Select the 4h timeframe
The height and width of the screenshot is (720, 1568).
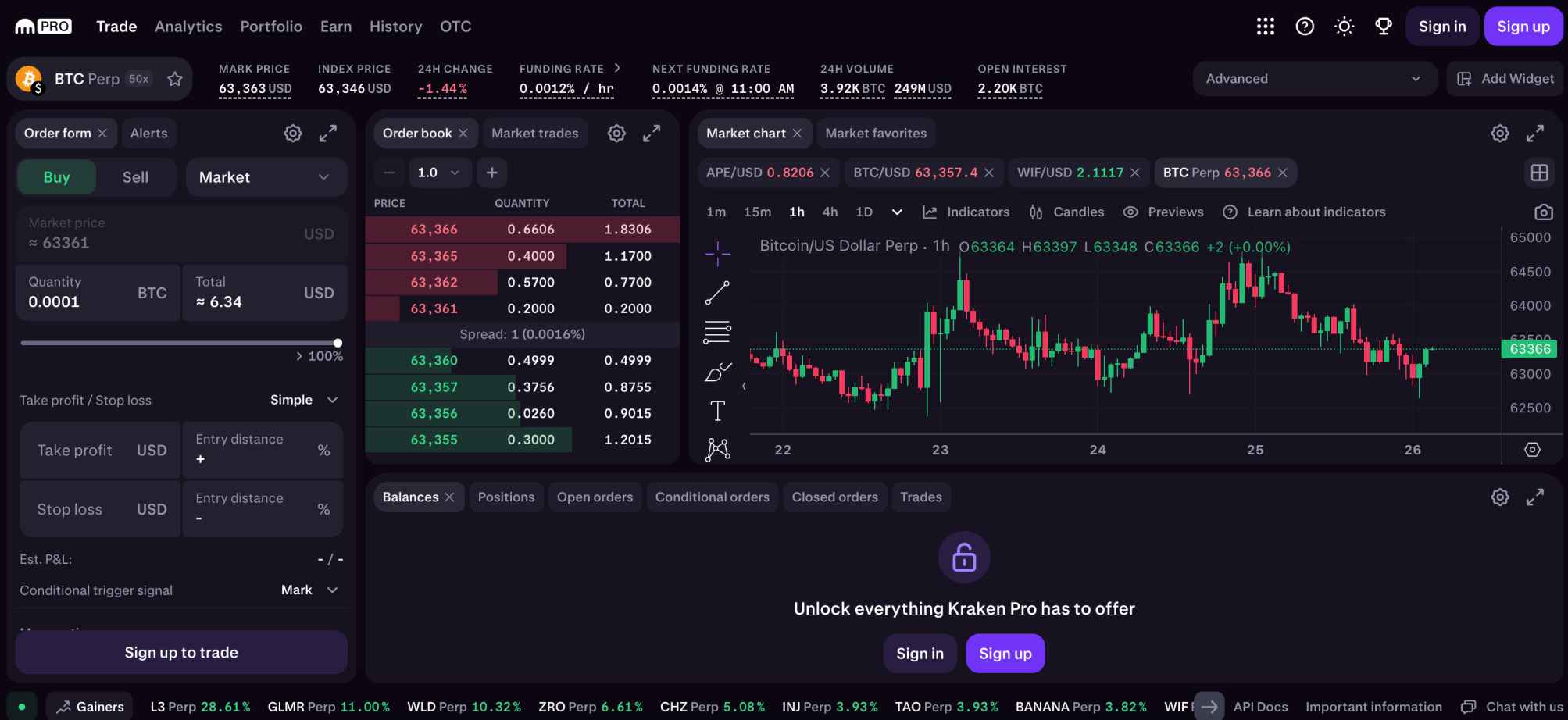pos(830,212)
